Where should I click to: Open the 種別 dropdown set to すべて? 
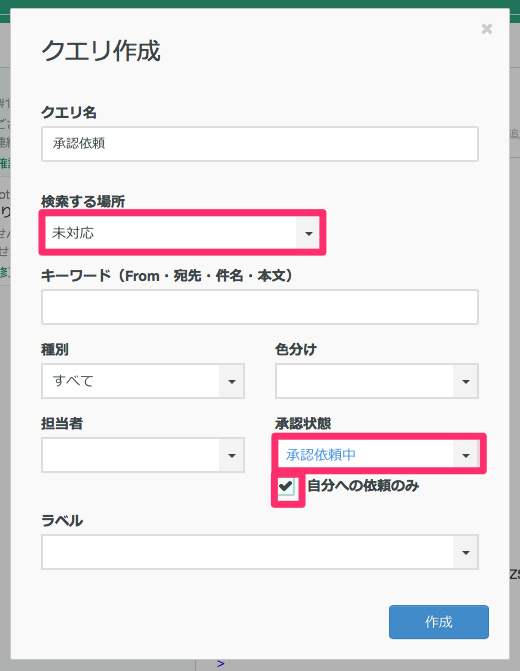[143, 381]
